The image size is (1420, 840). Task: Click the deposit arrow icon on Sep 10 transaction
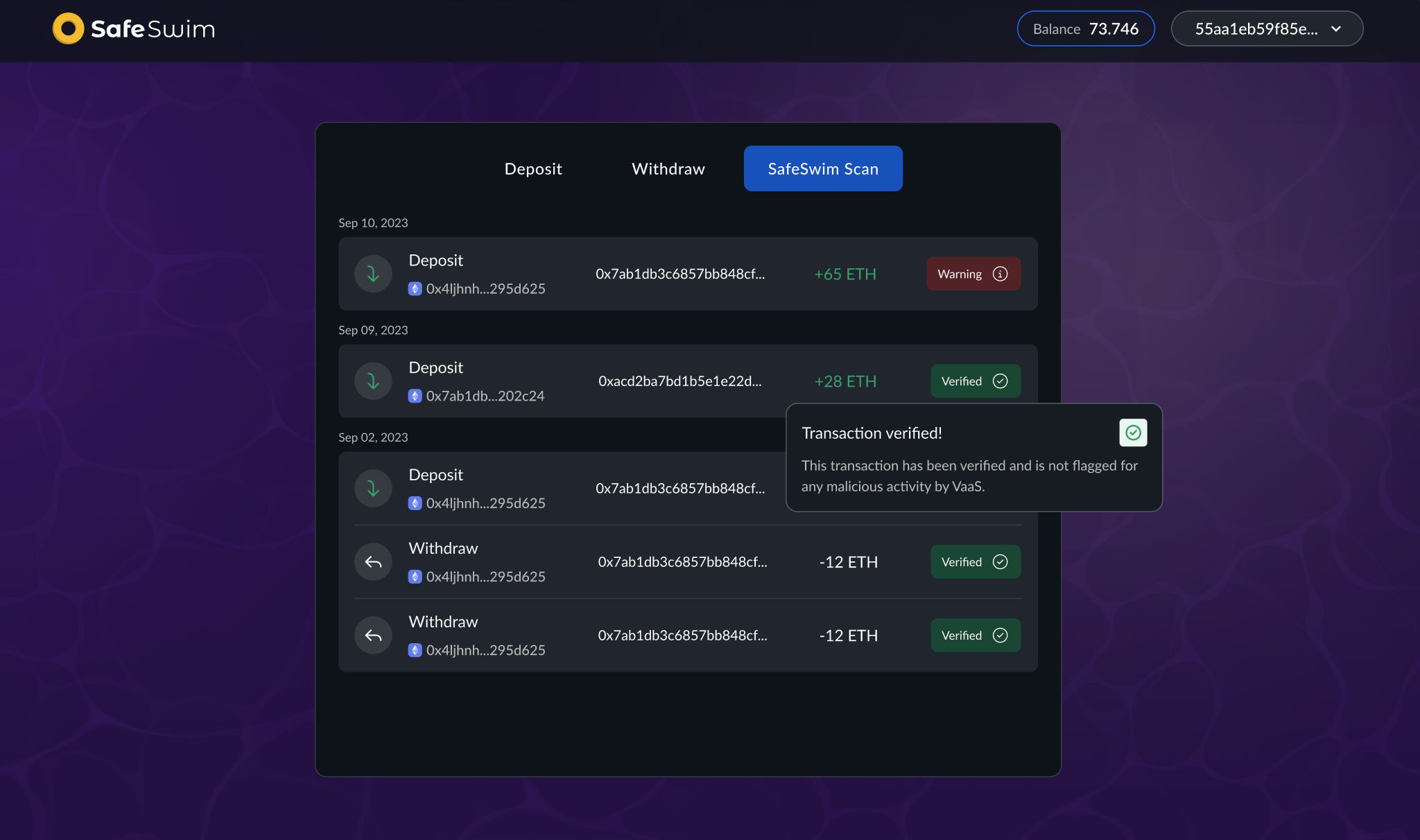(x=372, y=273)
